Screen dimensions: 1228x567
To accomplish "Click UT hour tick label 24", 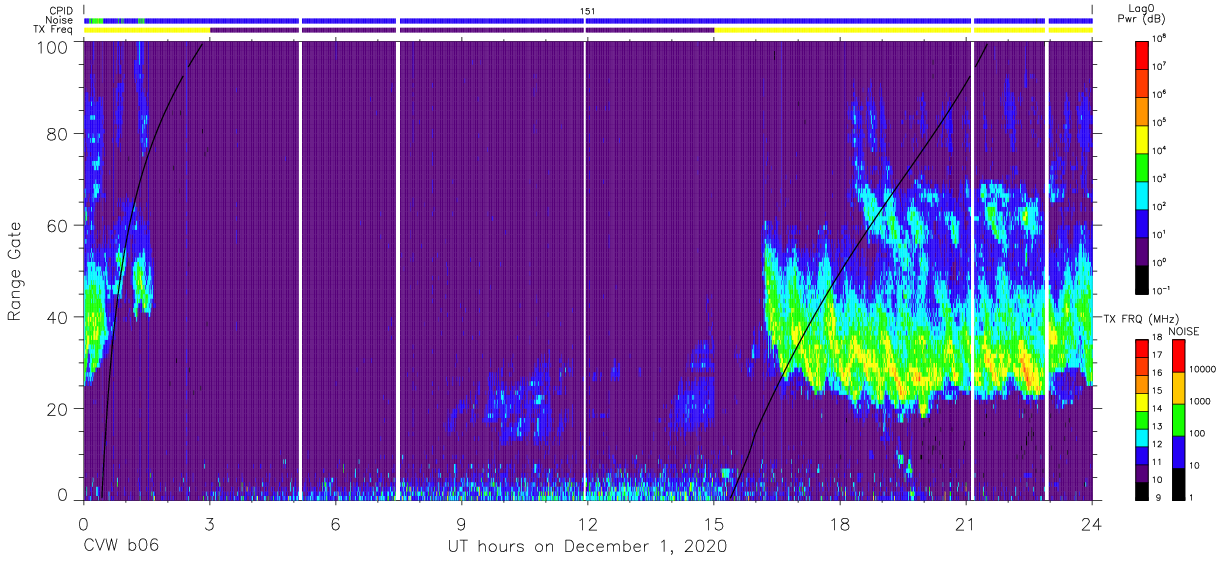I will [1091, 522].
